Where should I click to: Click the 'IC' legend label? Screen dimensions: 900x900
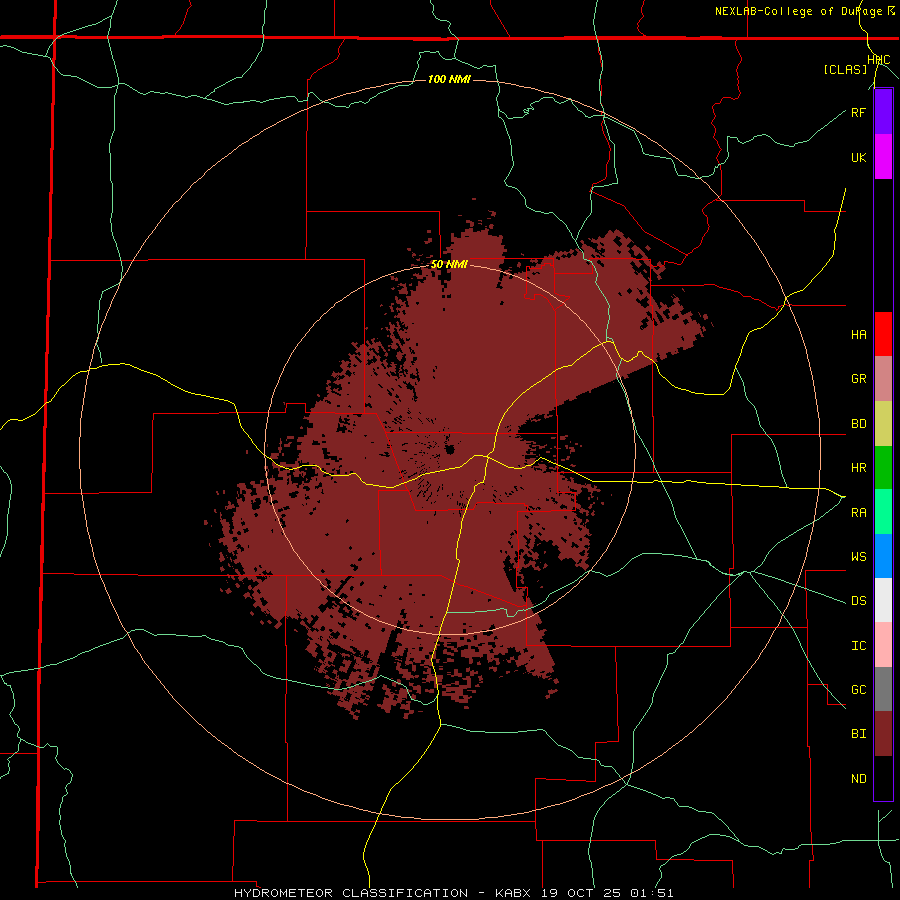point(858,646)
